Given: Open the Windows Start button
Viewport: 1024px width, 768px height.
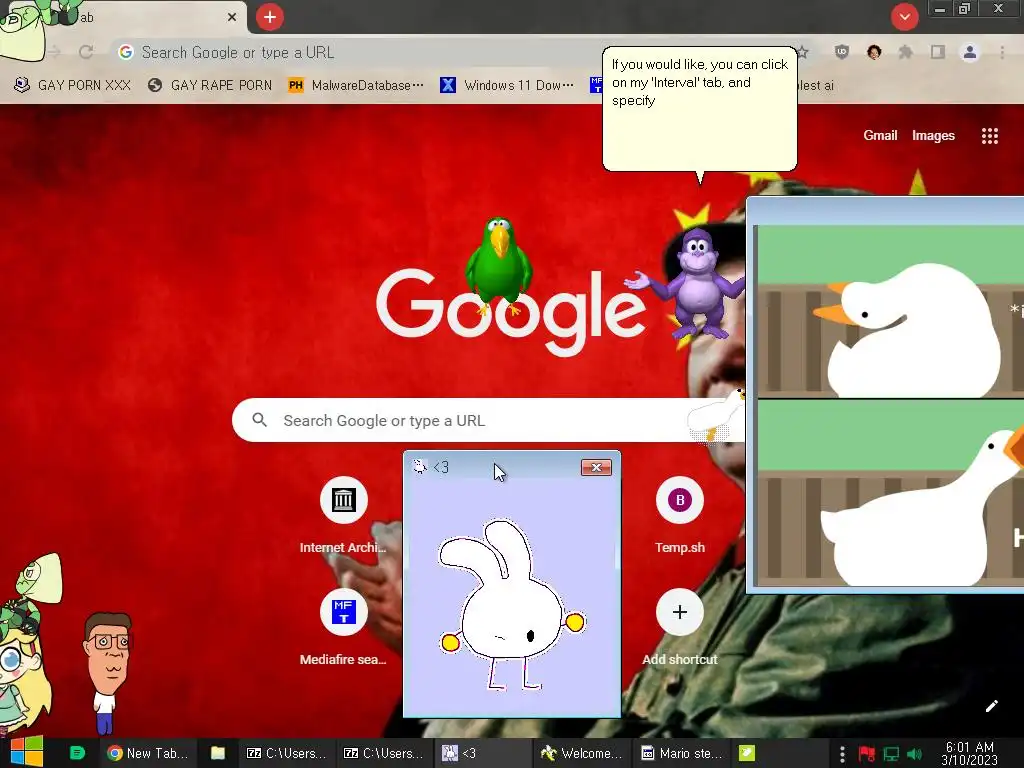Looking at the screenshot, I should (x=27, y=752).
